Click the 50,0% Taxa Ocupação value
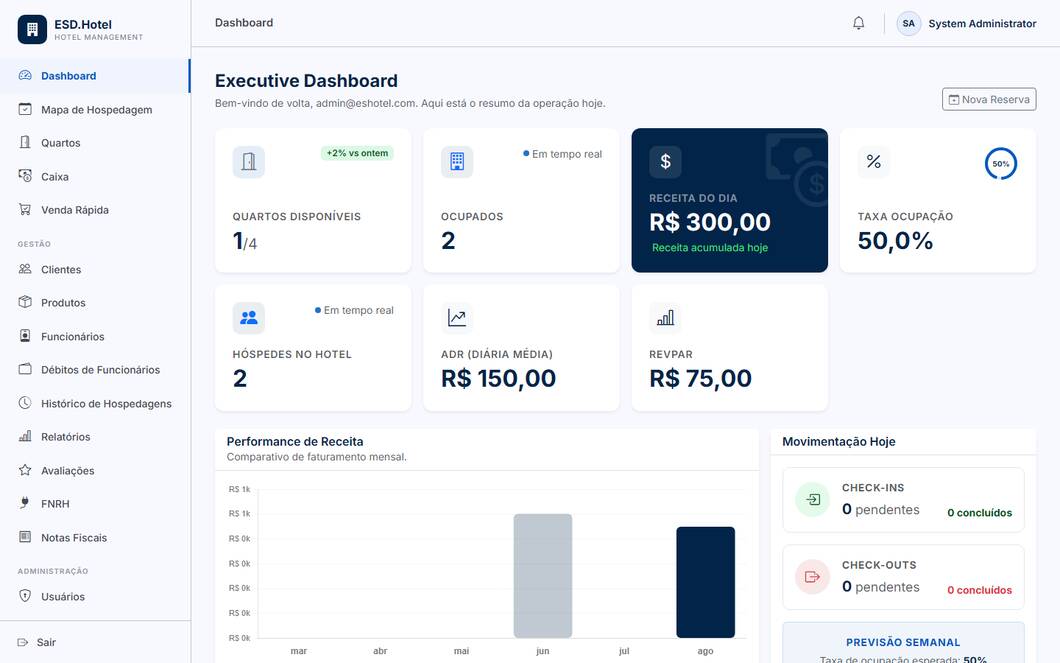This screenshot has width=1060, height=663. click(895, 241)
